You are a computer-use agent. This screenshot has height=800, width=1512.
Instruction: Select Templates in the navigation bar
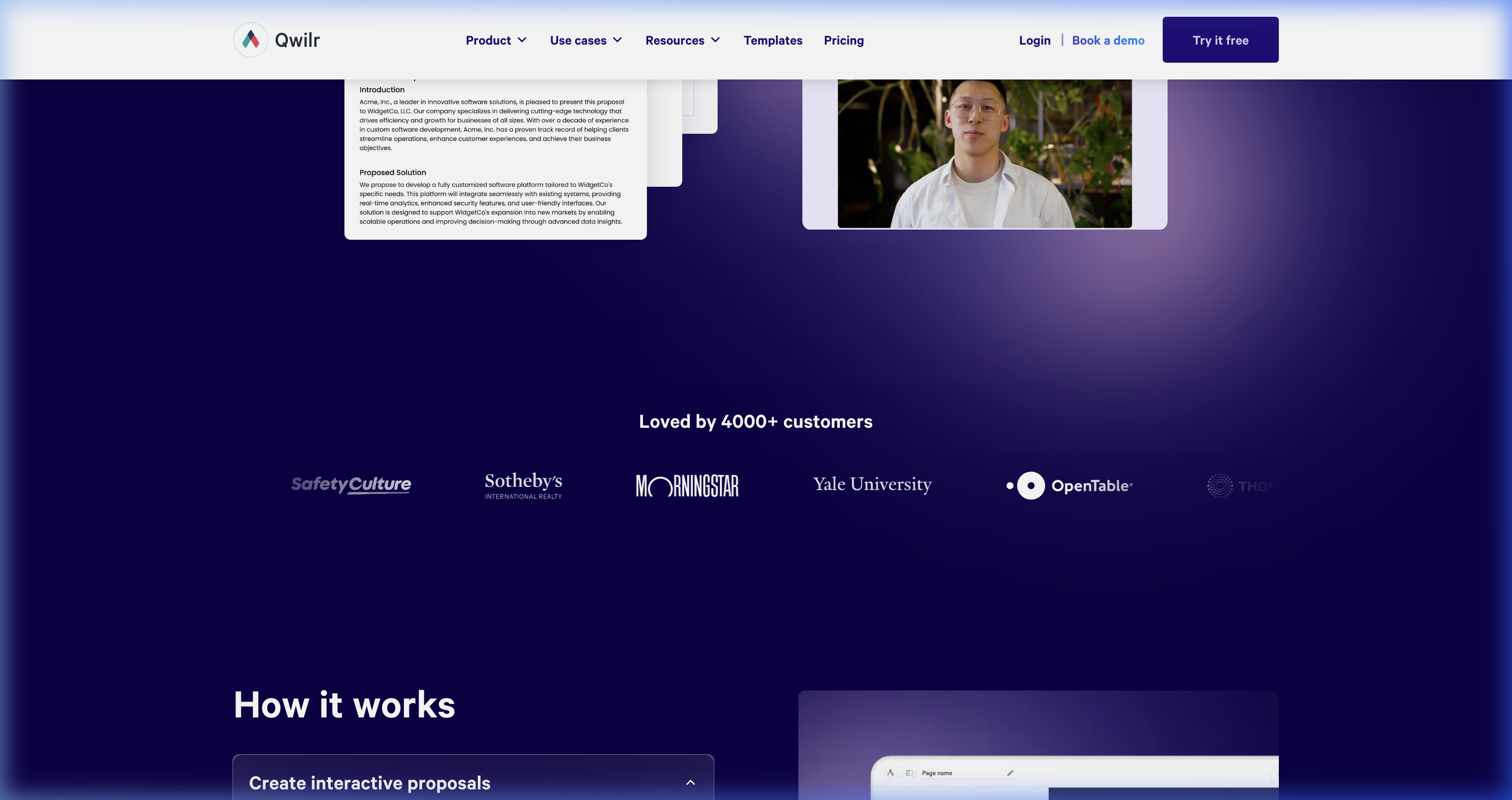tap(773, 40)
